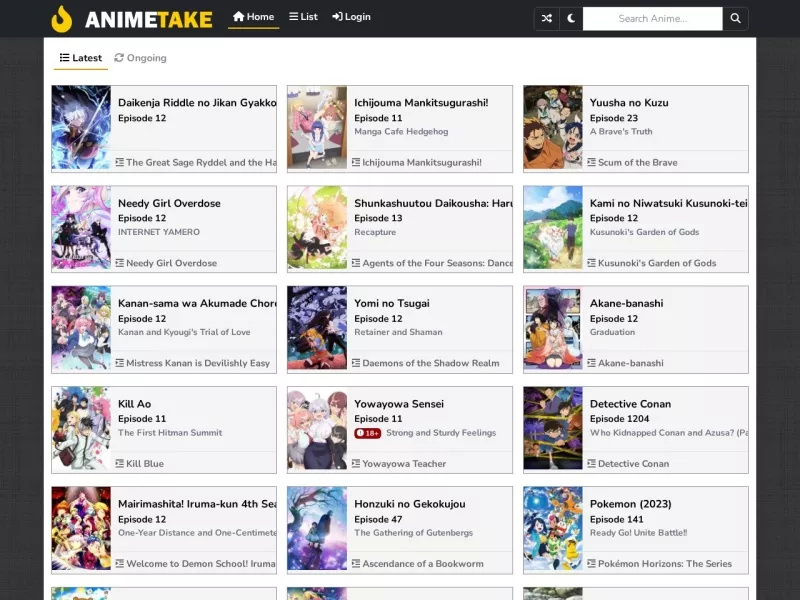This screenshot has width=800, height=600.
Task: Click 'The Gathering of Gutenbergs' subtitle
Action: [x=413, y=533]
